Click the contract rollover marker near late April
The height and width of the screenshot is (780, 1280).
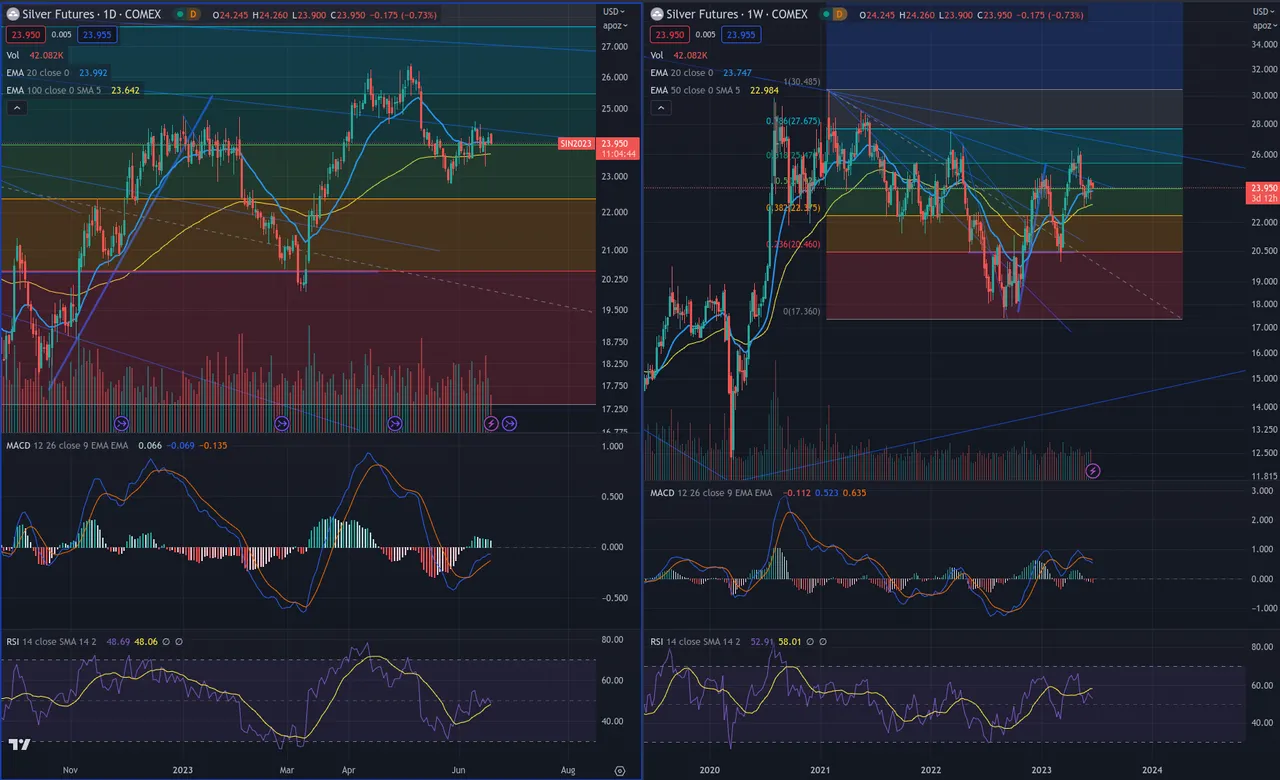click(x=394, y=424)
